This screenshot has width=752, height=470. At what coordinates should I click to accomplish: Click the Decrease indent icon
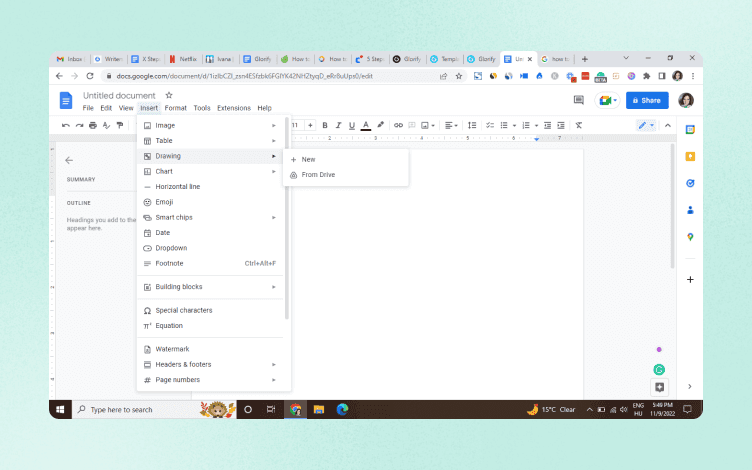click(x=547, y=126)
